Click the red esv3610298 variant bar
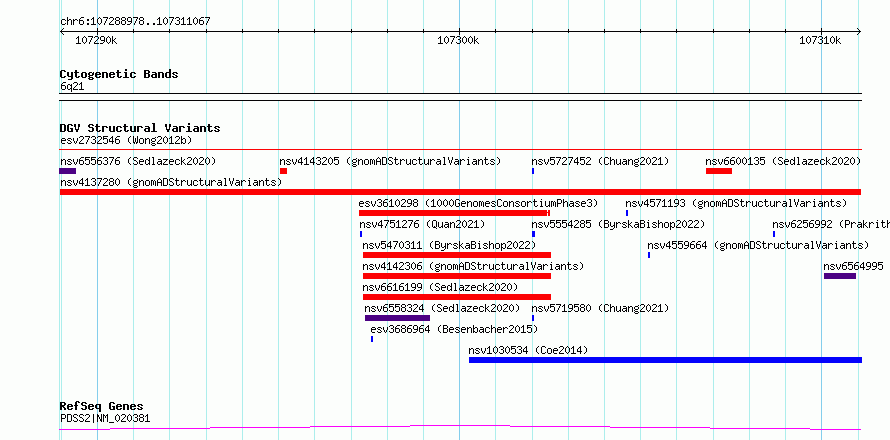890x440 pixels. point(454,213)
